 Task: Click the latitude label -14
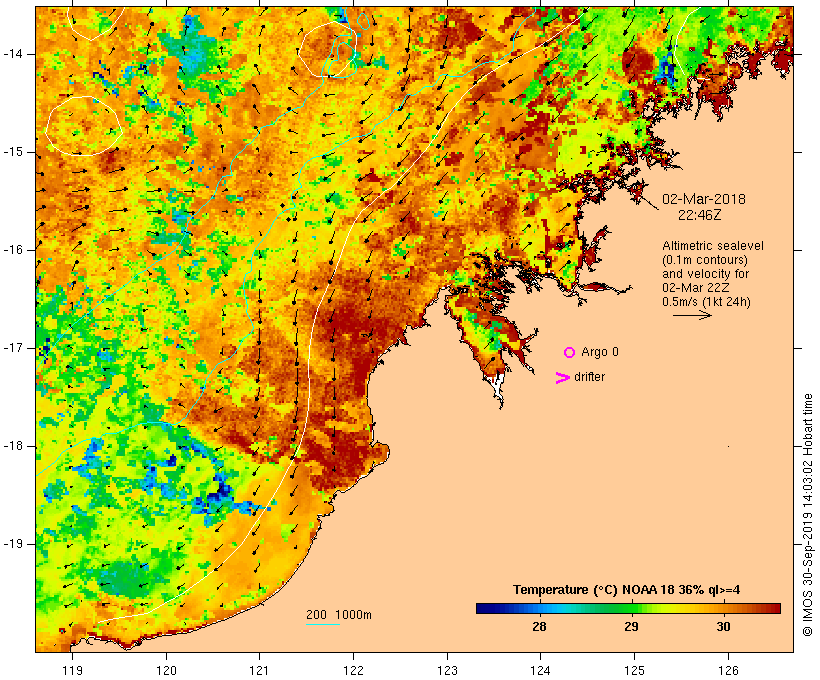(x=12, y=54)
